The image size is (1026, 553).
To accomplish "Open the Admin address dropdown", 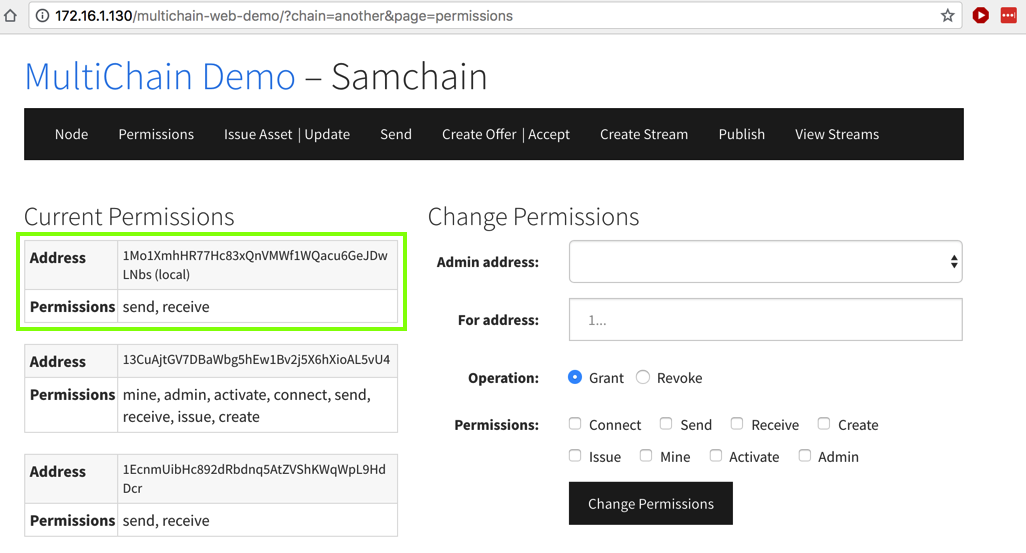I will point(765,262).
